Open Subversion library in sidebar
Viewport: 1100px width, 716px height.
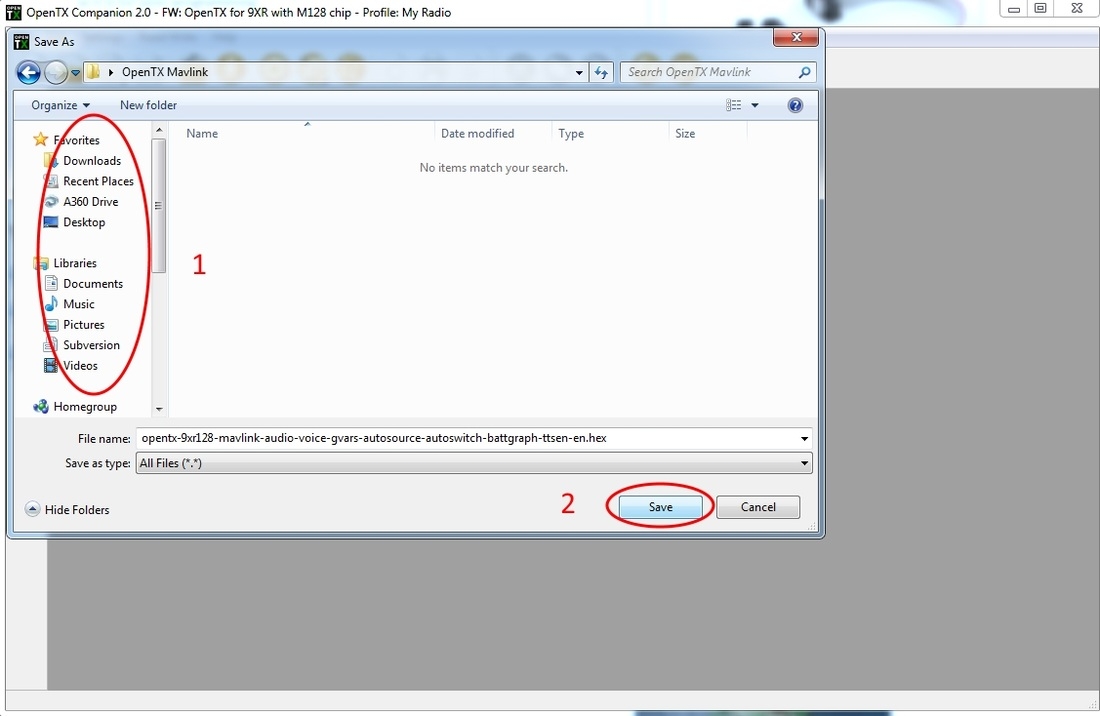point(91,345)
